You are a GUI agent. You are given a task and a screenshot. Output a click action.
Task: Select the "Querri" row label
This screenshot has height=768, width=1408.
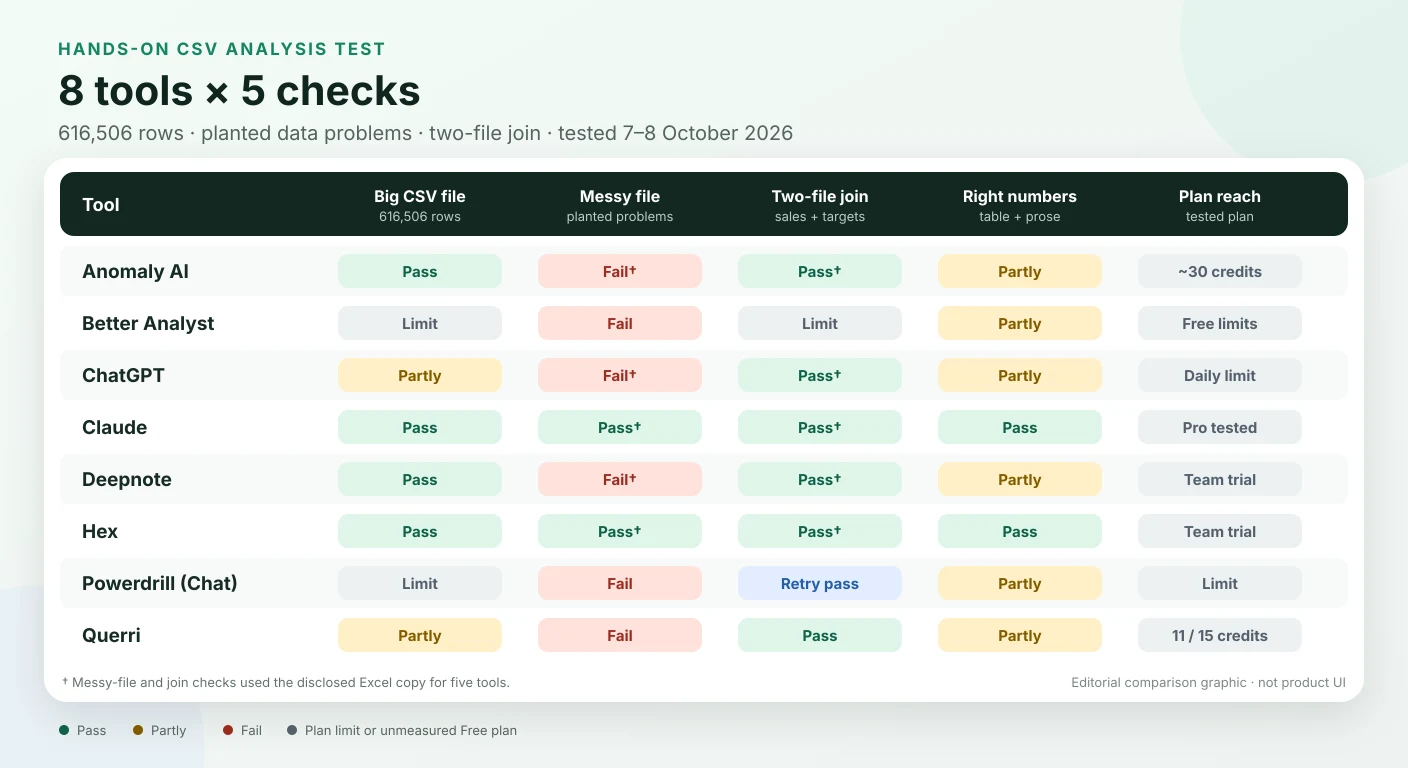(111, 636)
